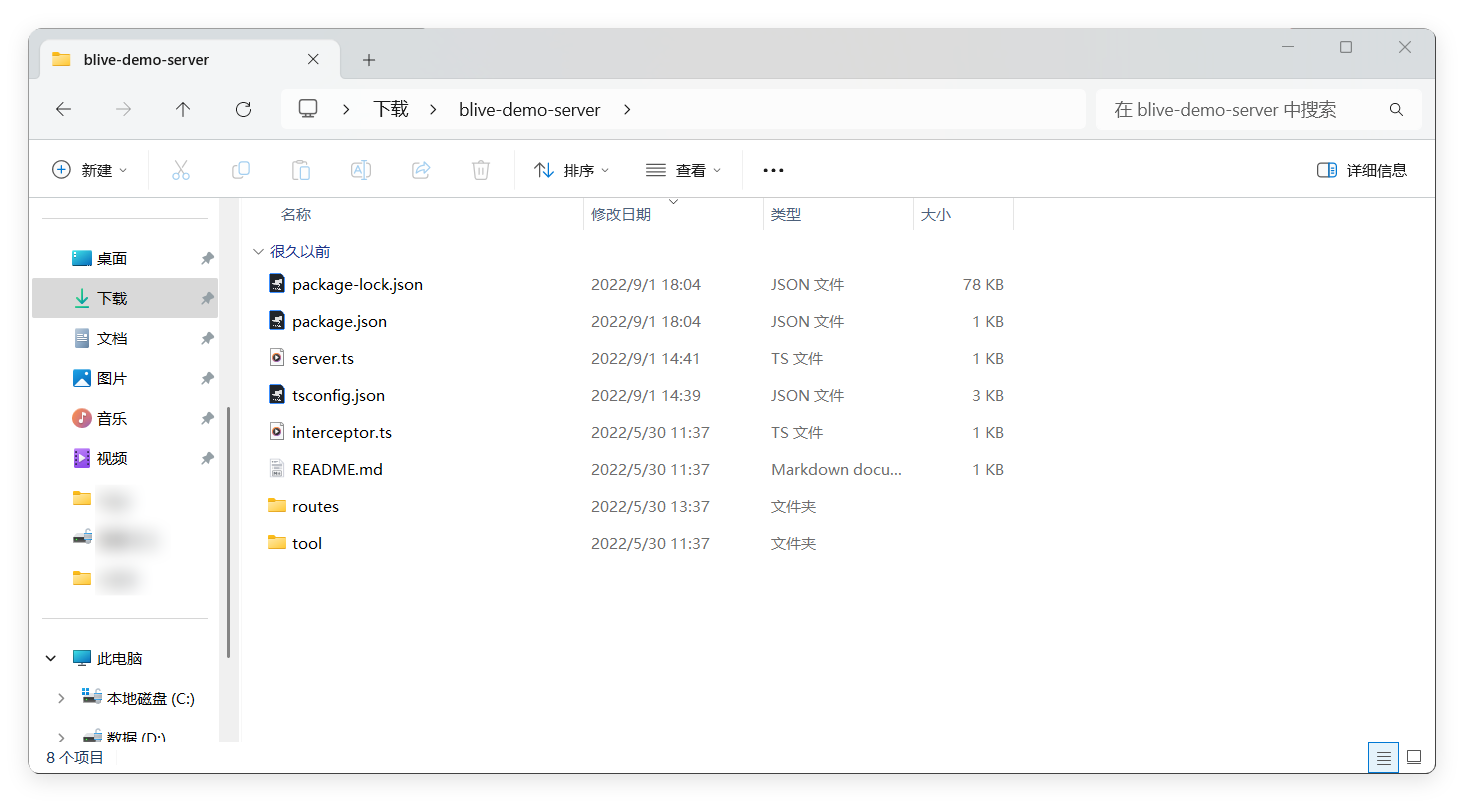Viewport: 1464px width, 802px height.
Task: Select interceptor.ts file name
Action: tap(342, 432)
